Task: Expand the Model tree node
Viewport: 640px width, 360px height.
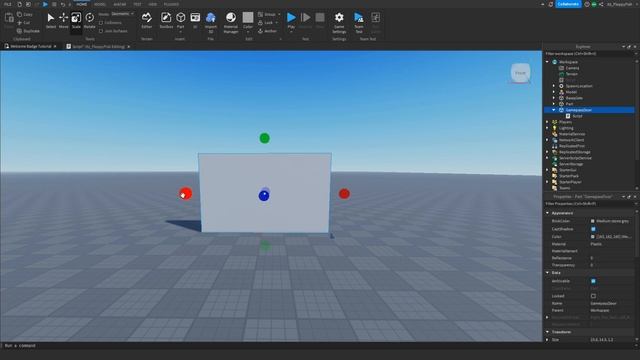Action: point(554,92)
